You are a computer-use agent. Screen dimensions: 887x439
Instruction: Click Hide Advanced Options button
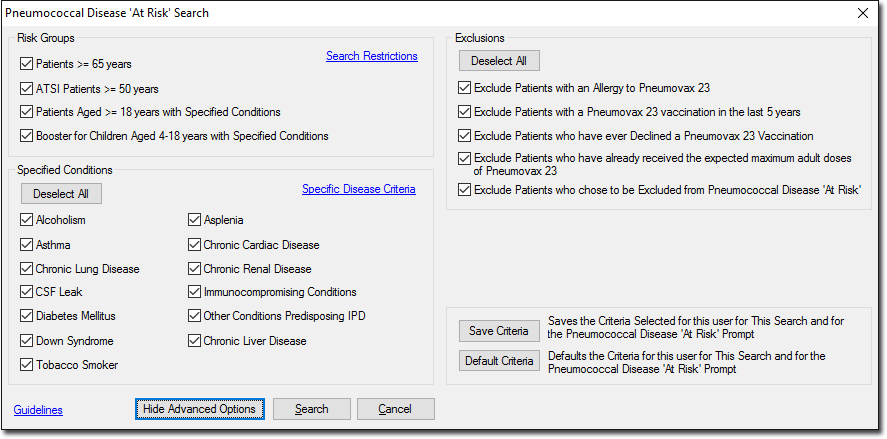tap(200, 409)
